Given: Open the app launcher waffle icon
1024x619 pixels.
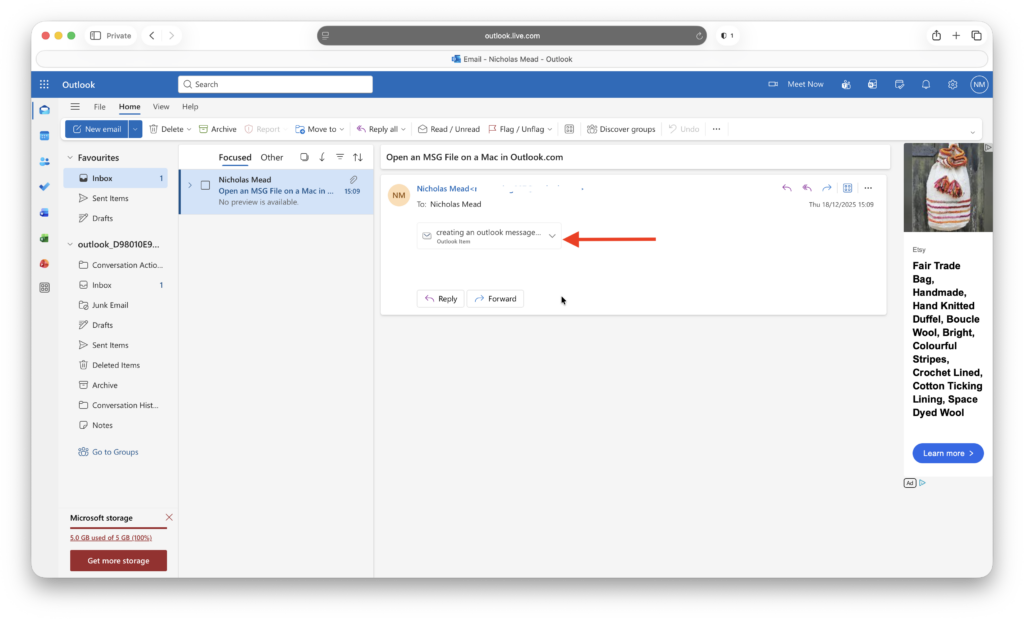Looking at the screenshot, I should tap(44, 84).
